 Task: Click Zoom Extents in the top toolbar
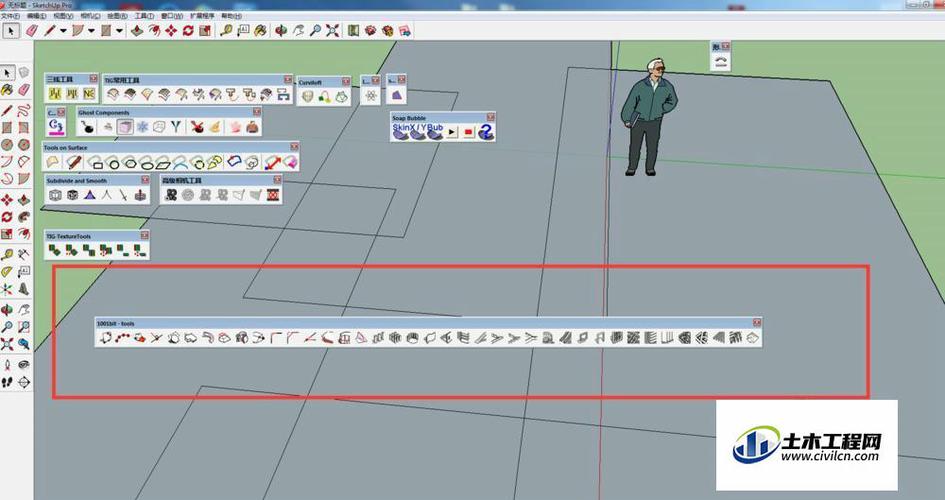[x=333, y=30]
